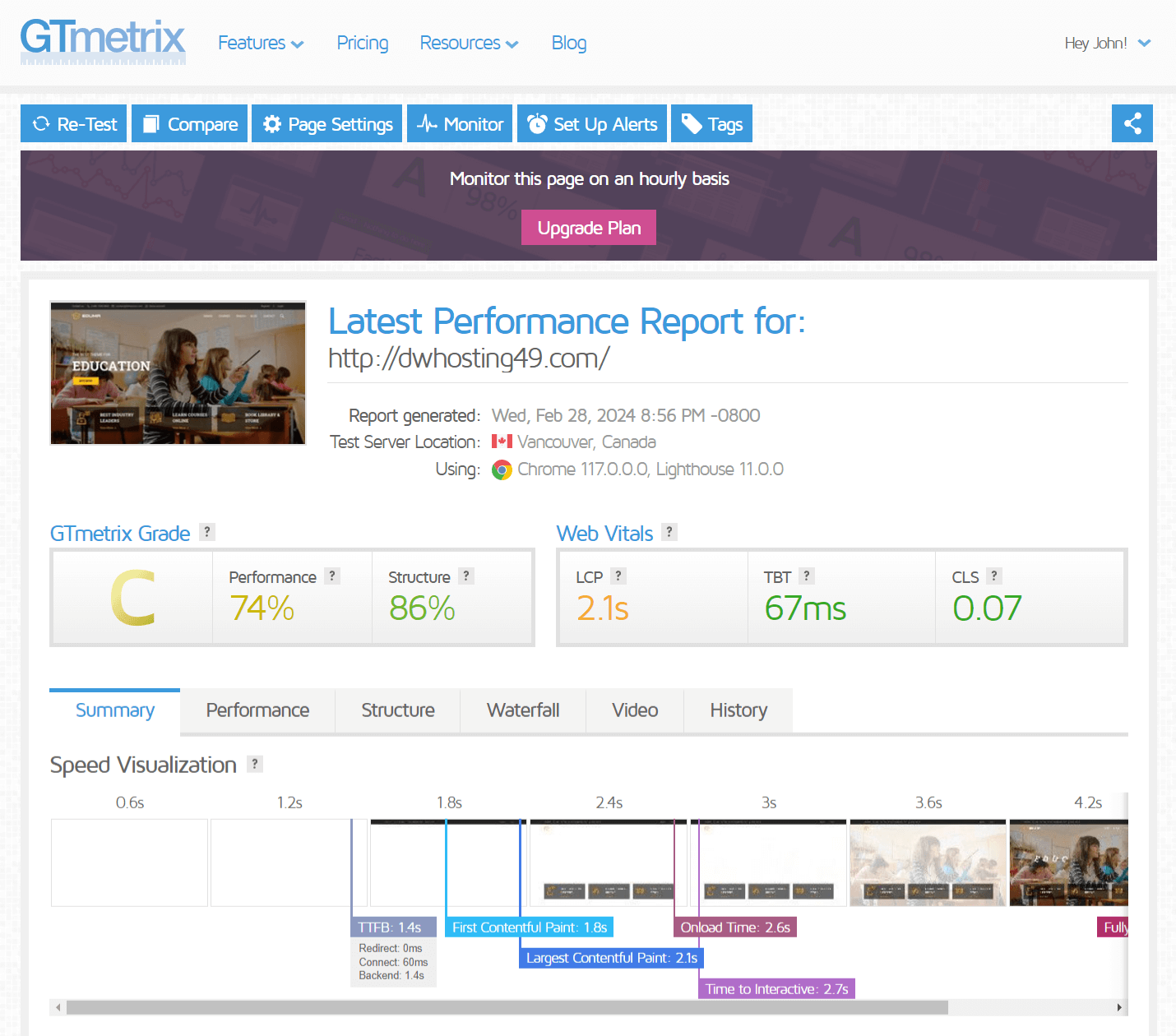The image size is (1176, 1036).
Task: Click the Tags label icon
Action: click(692, 123)
